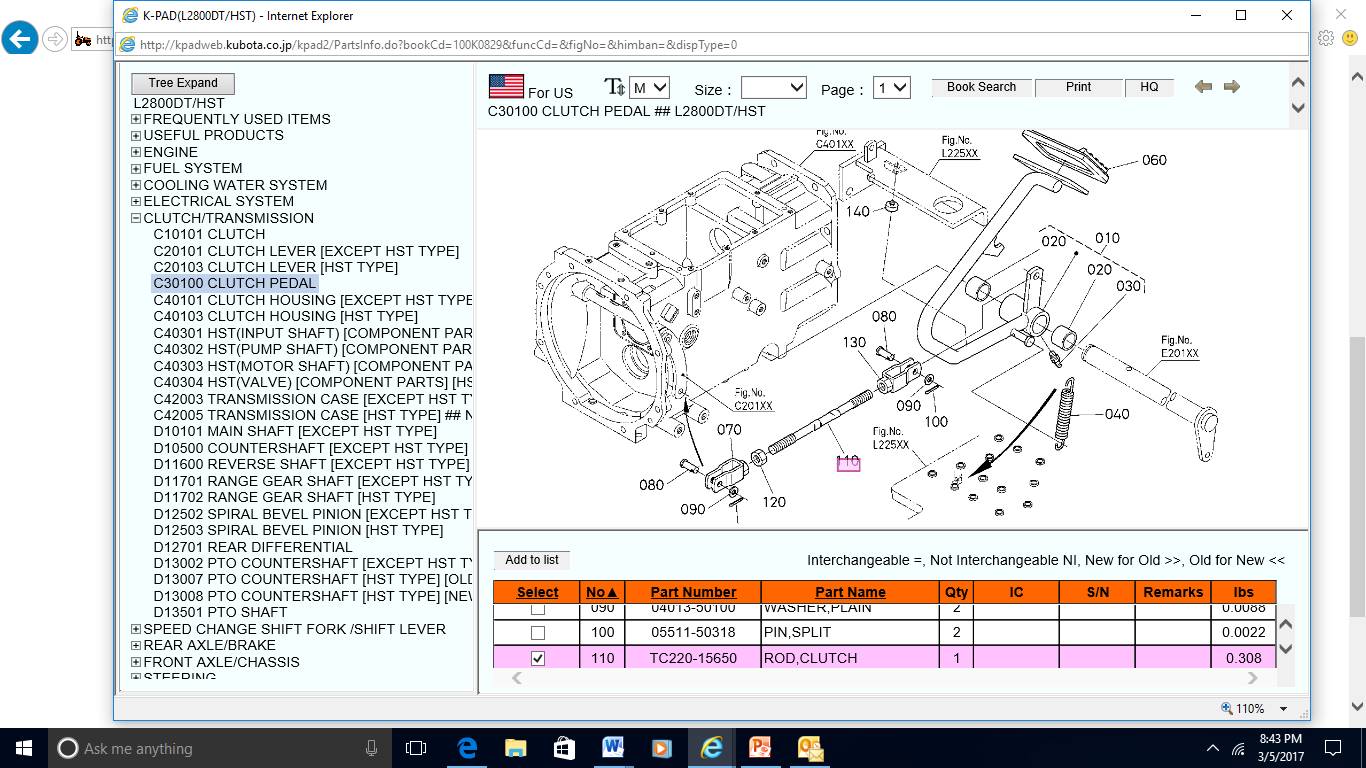Open D12701 REAR DIFFERENTIAL in the tree
This screenshot has width=1366, height=768.
pos(252,547)
